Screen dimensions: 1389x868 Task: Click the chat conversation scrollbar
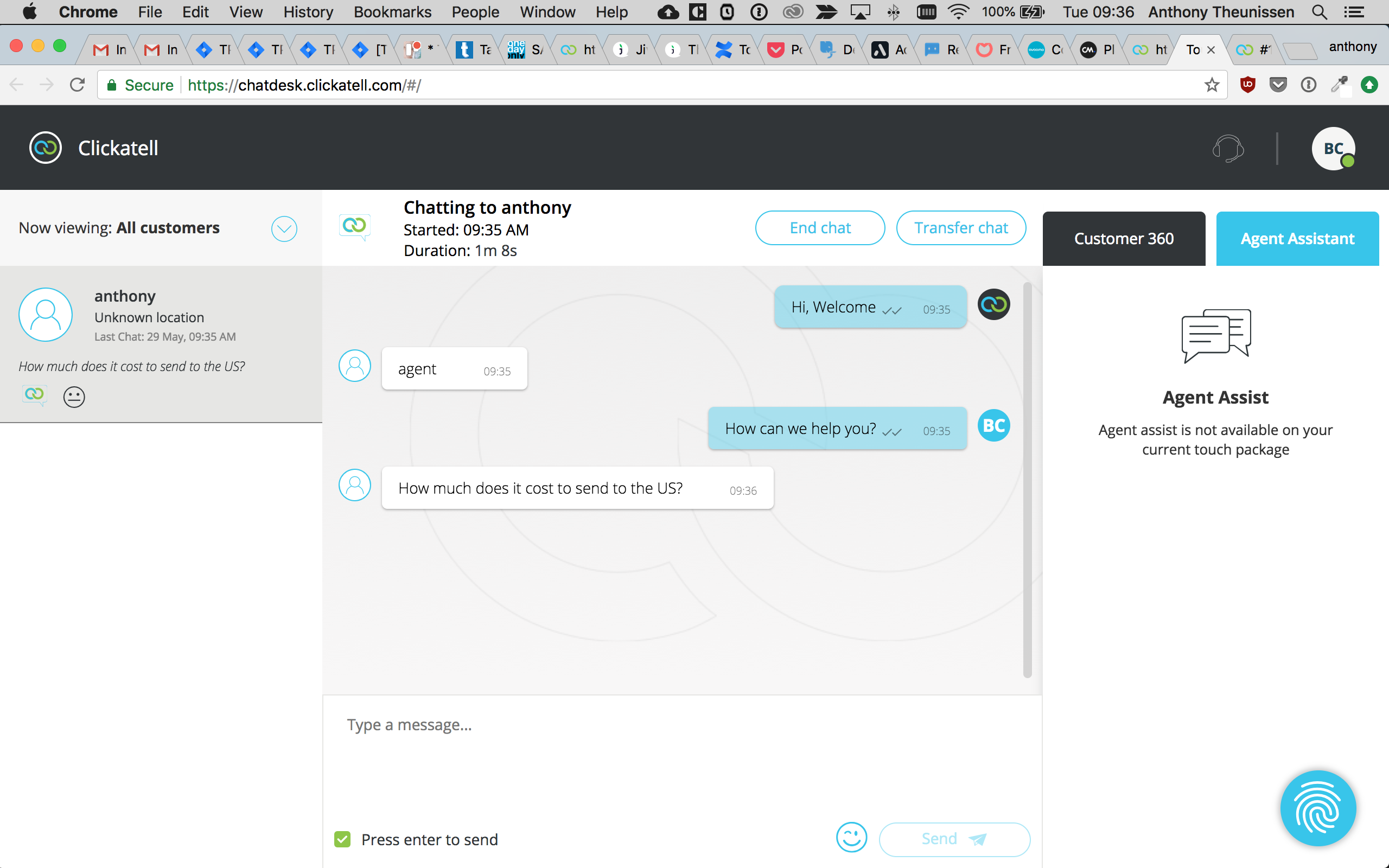click(x=1027, y=480)
